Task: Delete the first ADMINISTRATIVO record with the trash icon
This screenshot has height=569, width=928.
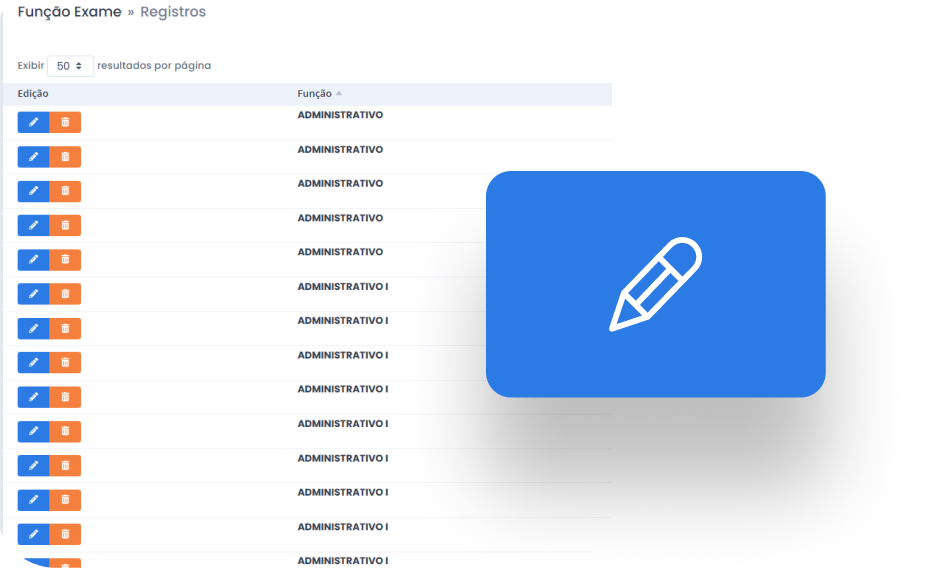Action: (x=65, y=122)
